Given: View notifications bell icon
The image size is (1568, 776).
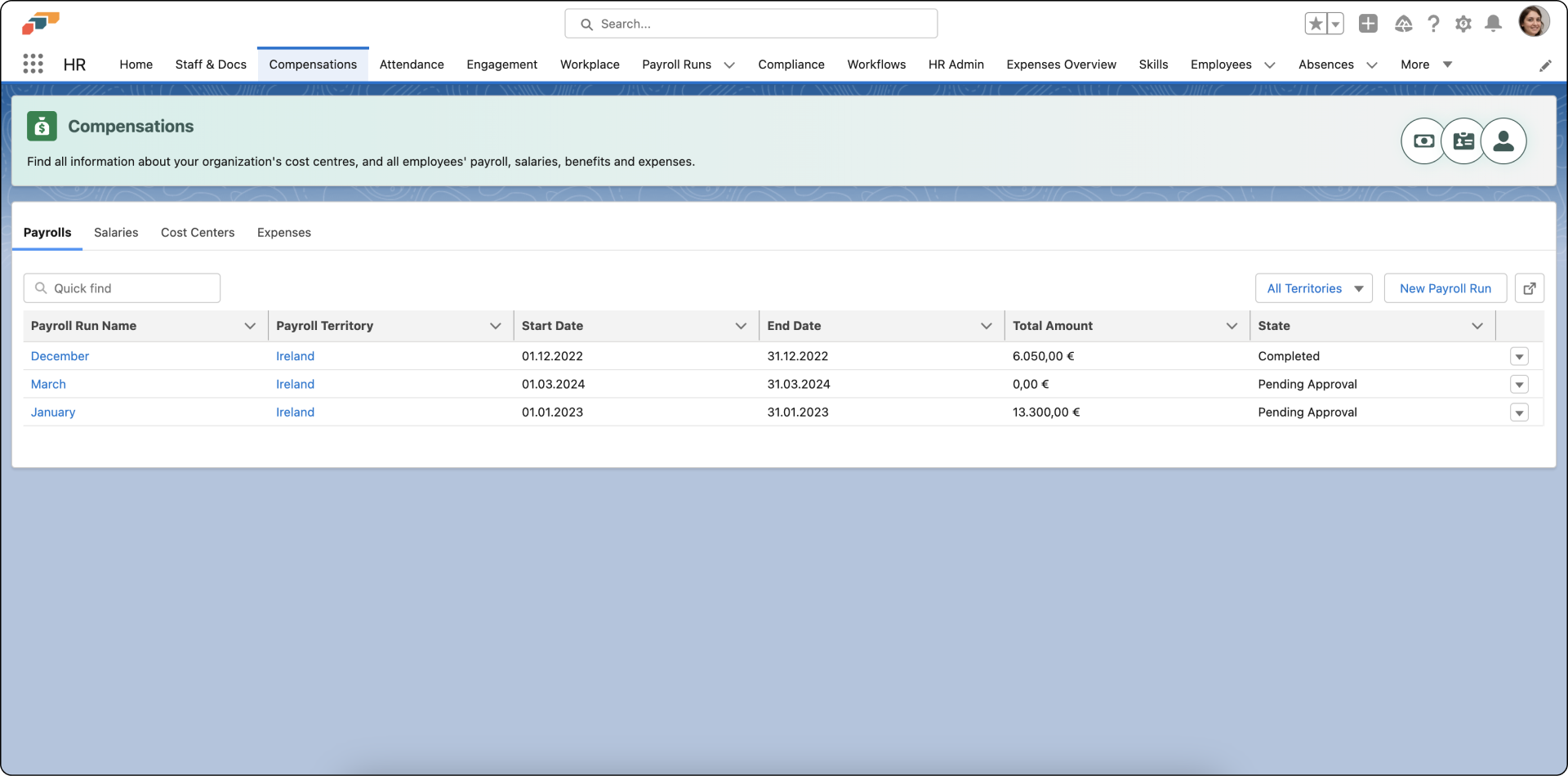Looking at the screenshot, I should [x=1493, y=24].
